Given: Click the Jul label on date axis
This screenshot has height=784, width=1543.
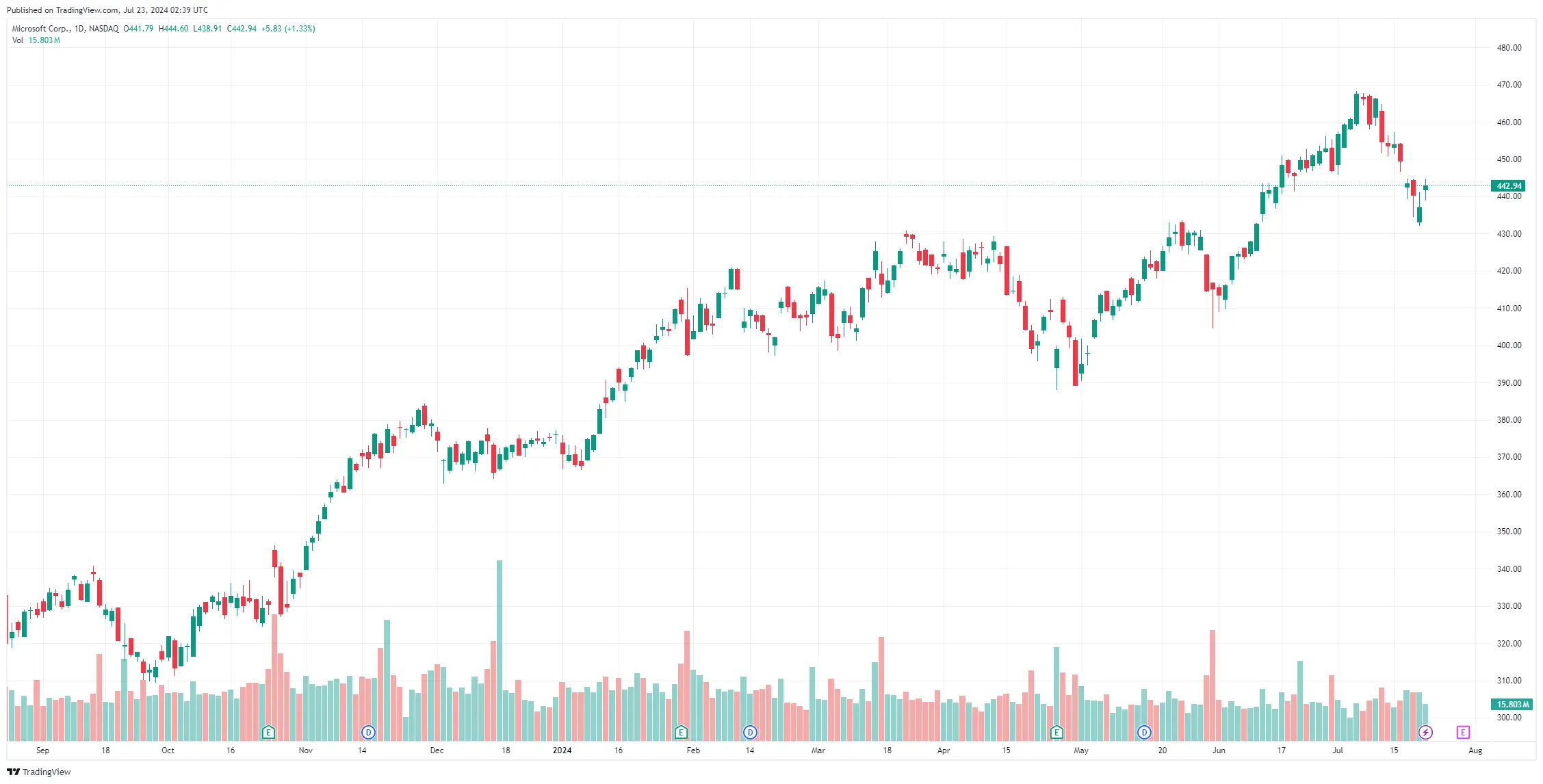Looking at the screenshot, I should tap(1338, 750).
